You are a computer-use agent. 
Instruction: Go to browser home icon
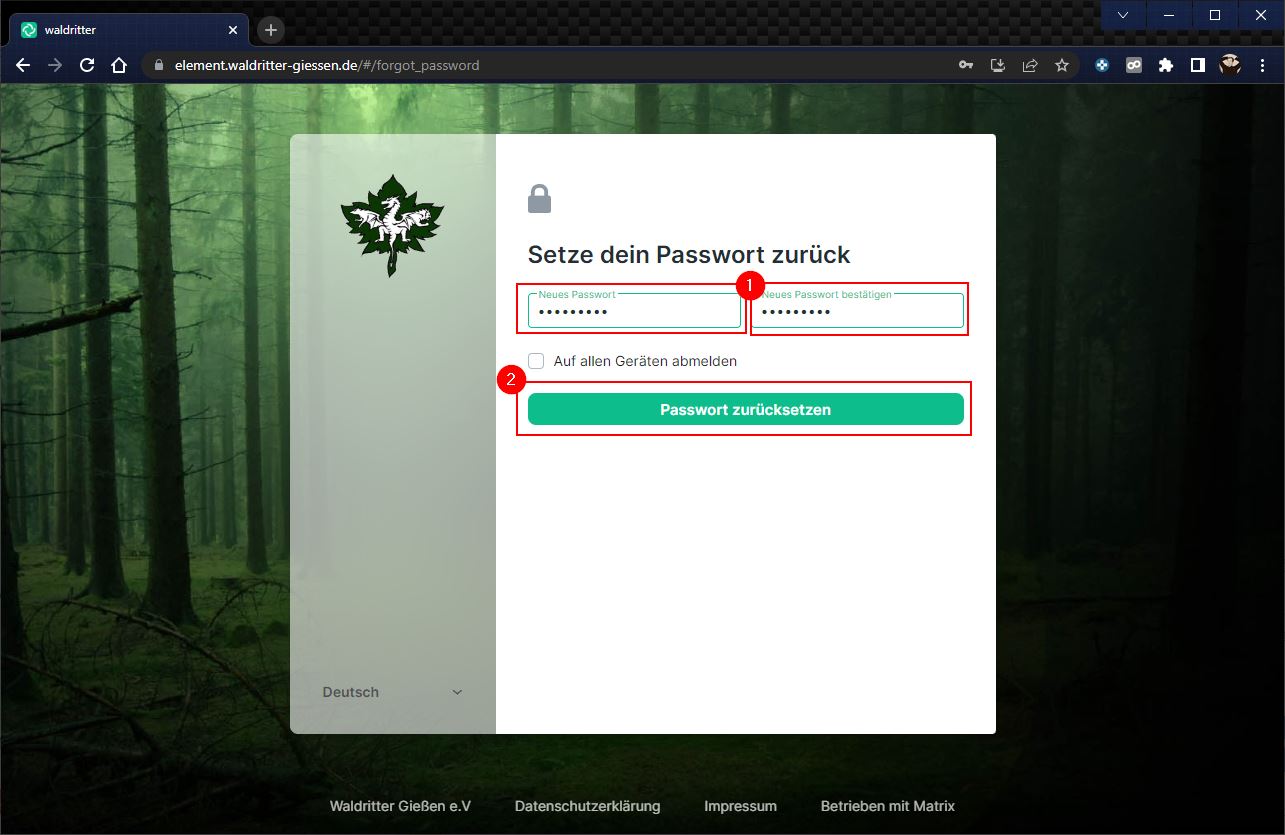pos(119,65)
